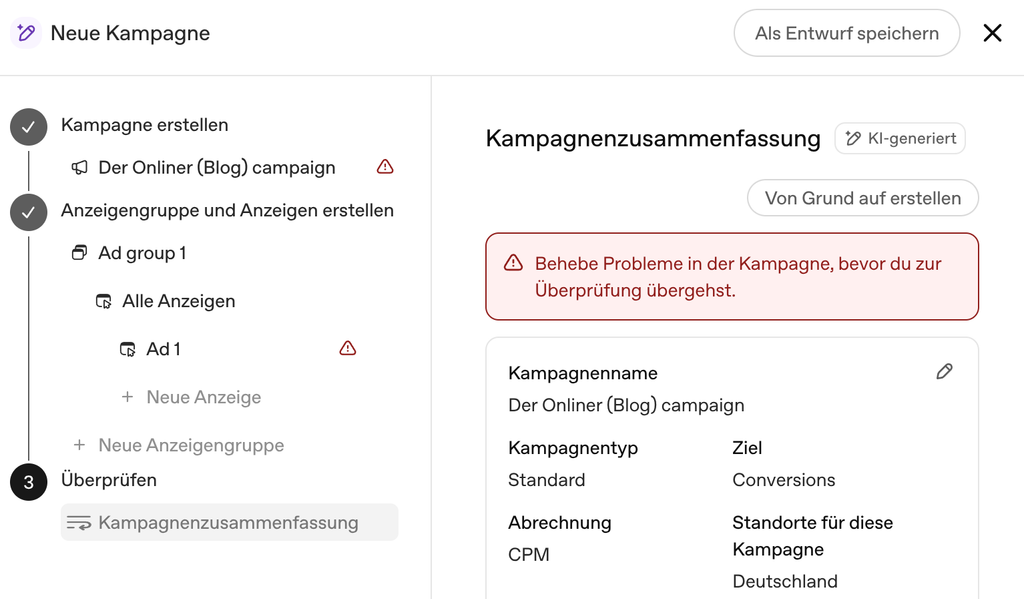Image resolution: width=1024 pixels, height=599 pixels.
Task: Click the warning icon beside Ad 1
Action: coord(348,348)
